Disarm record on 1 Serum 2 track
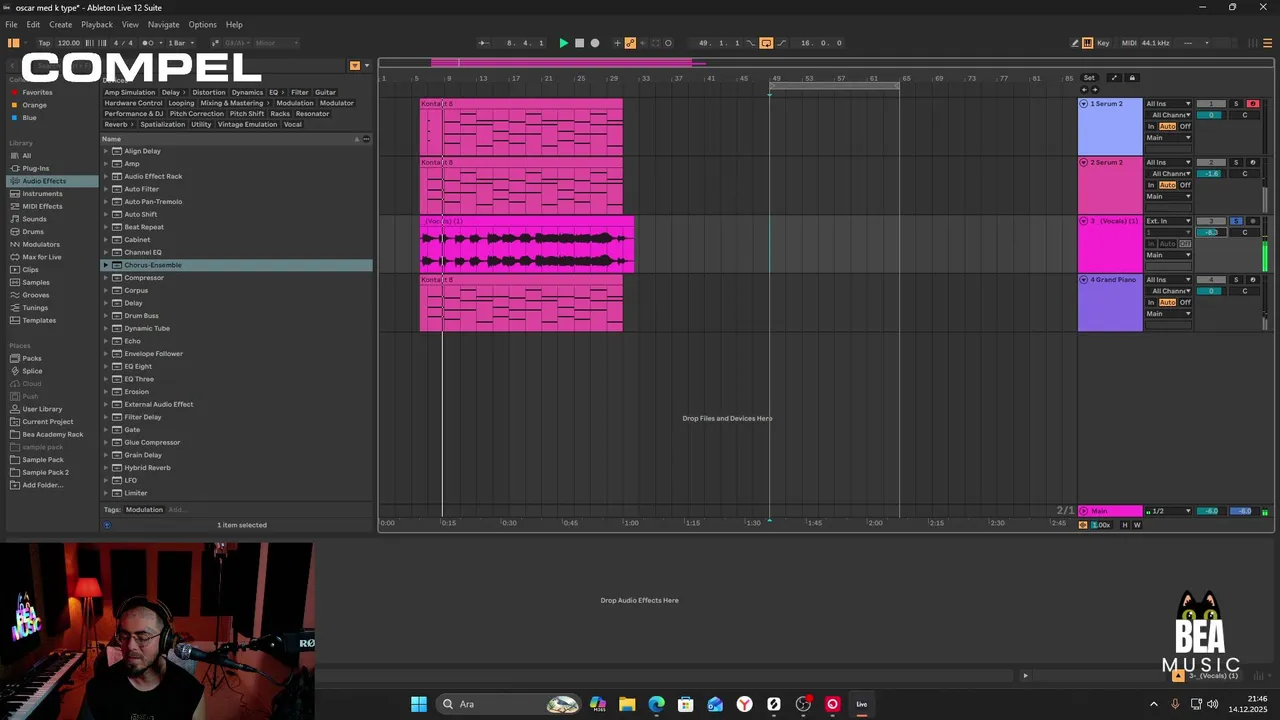 pos(1252,104)
